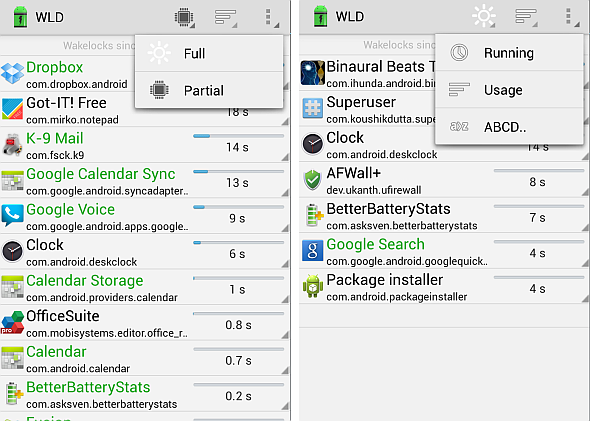Image resolution: width=590 pixels, height=421 pixels.
Task: Click the right Wakelocks since header
Action: [x=399, y=45]
